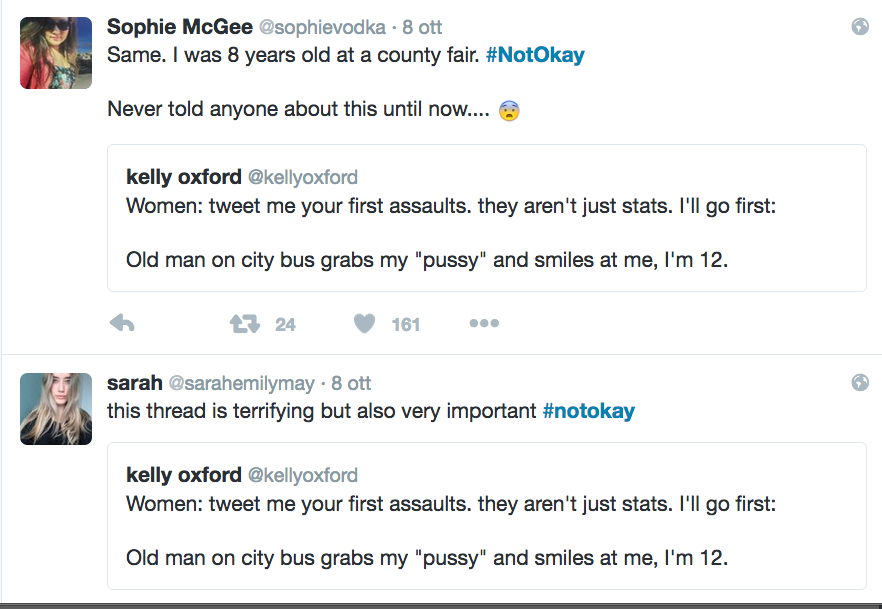Open more options on Sophie's tweet

tap(484, 324)
